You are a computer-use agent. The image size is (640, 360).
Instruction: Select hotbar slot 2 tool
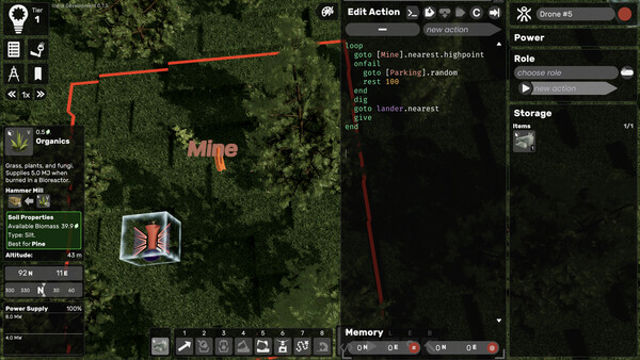point(204,347)
